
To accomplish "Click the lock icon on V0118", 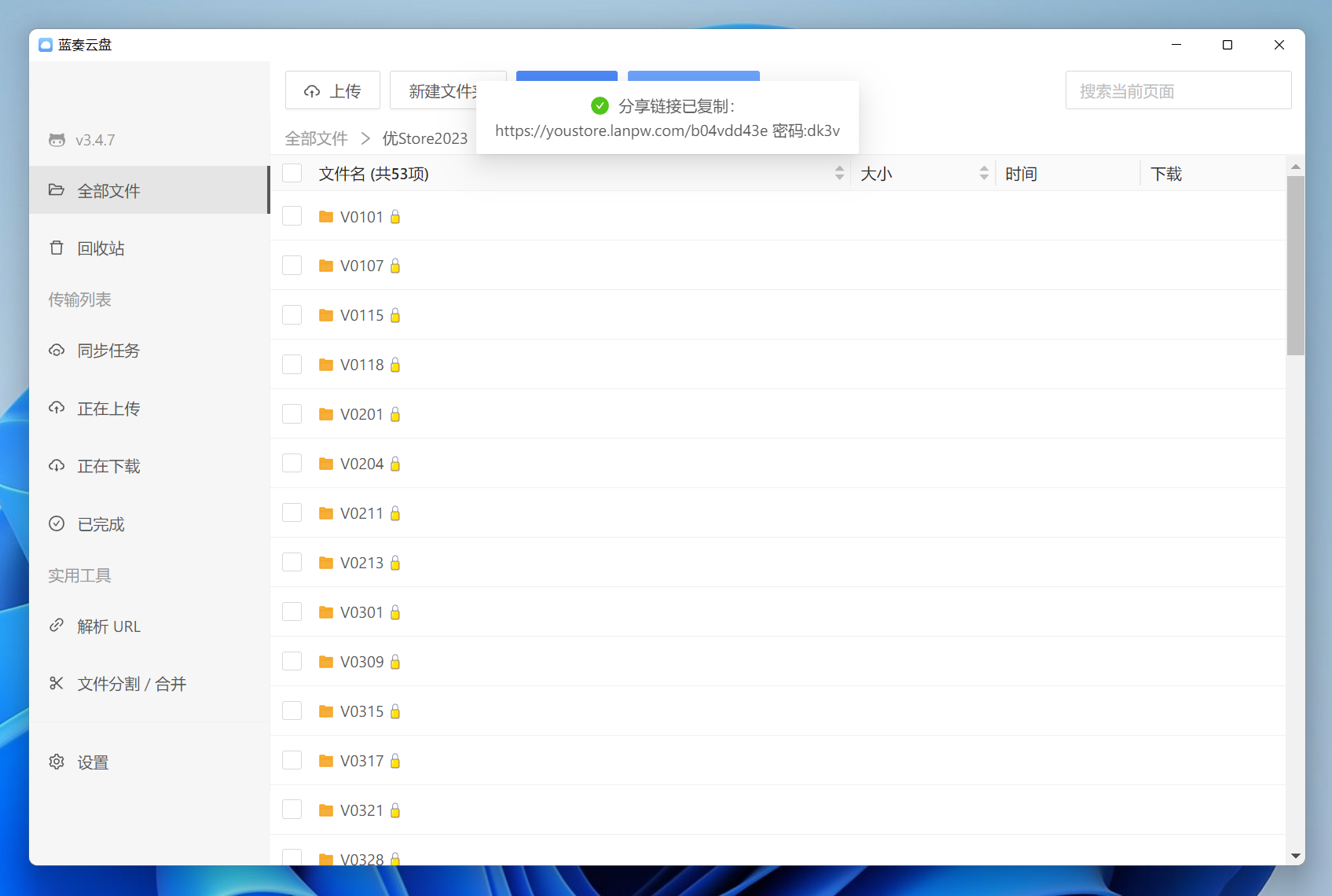I will (x=395, y=365).
